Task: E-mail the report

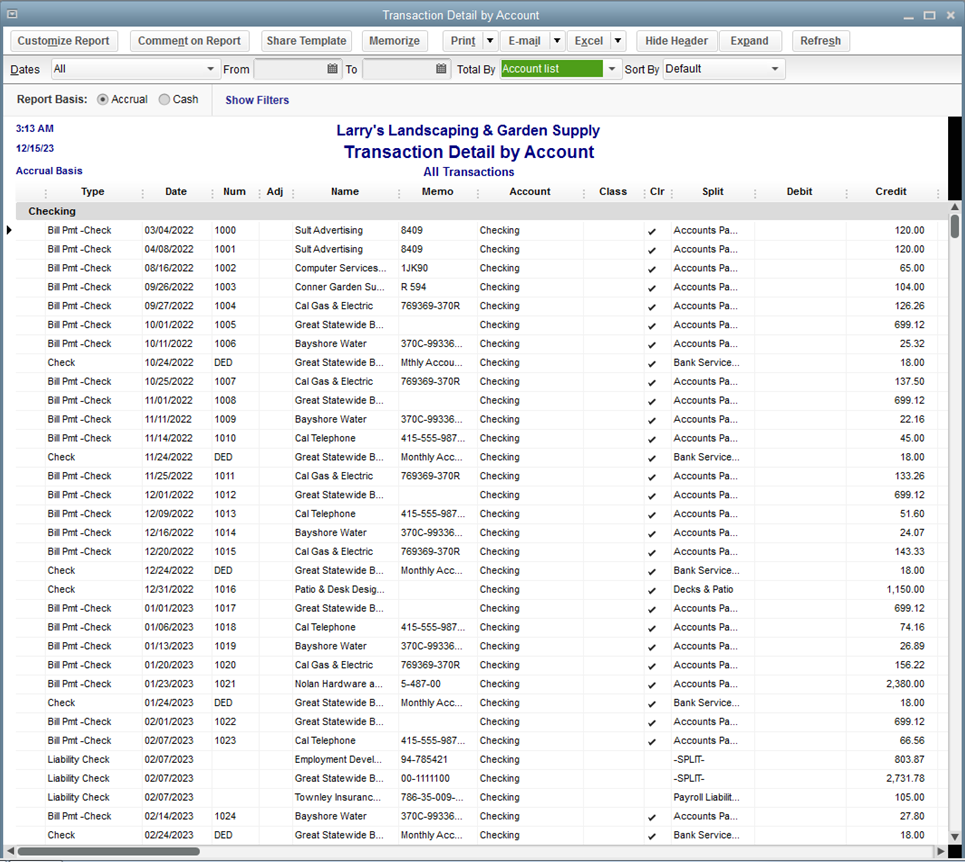Action: pos(524,41)
